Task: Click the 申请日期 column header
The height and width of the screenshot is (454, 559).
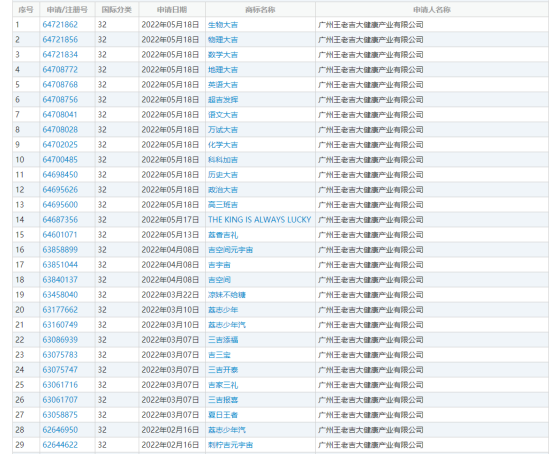Action: 172,10
